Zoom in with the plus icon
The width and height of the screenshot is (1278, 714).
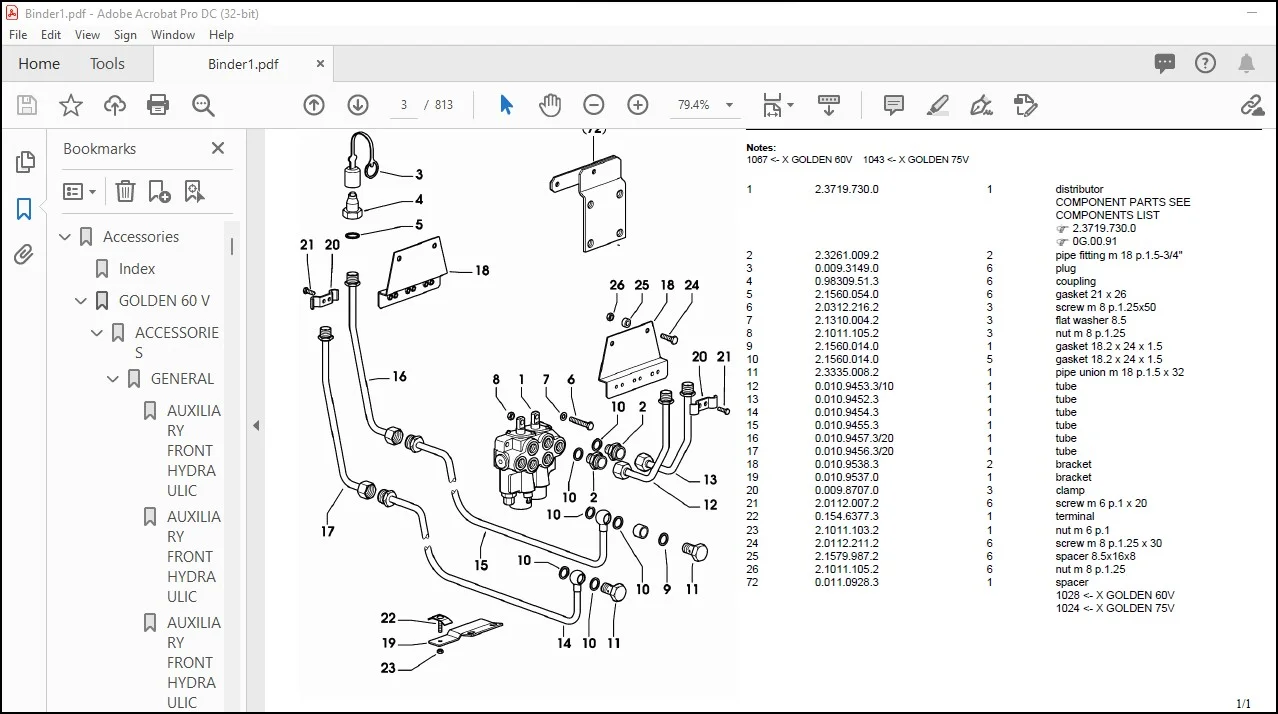(x=638, y=104)
